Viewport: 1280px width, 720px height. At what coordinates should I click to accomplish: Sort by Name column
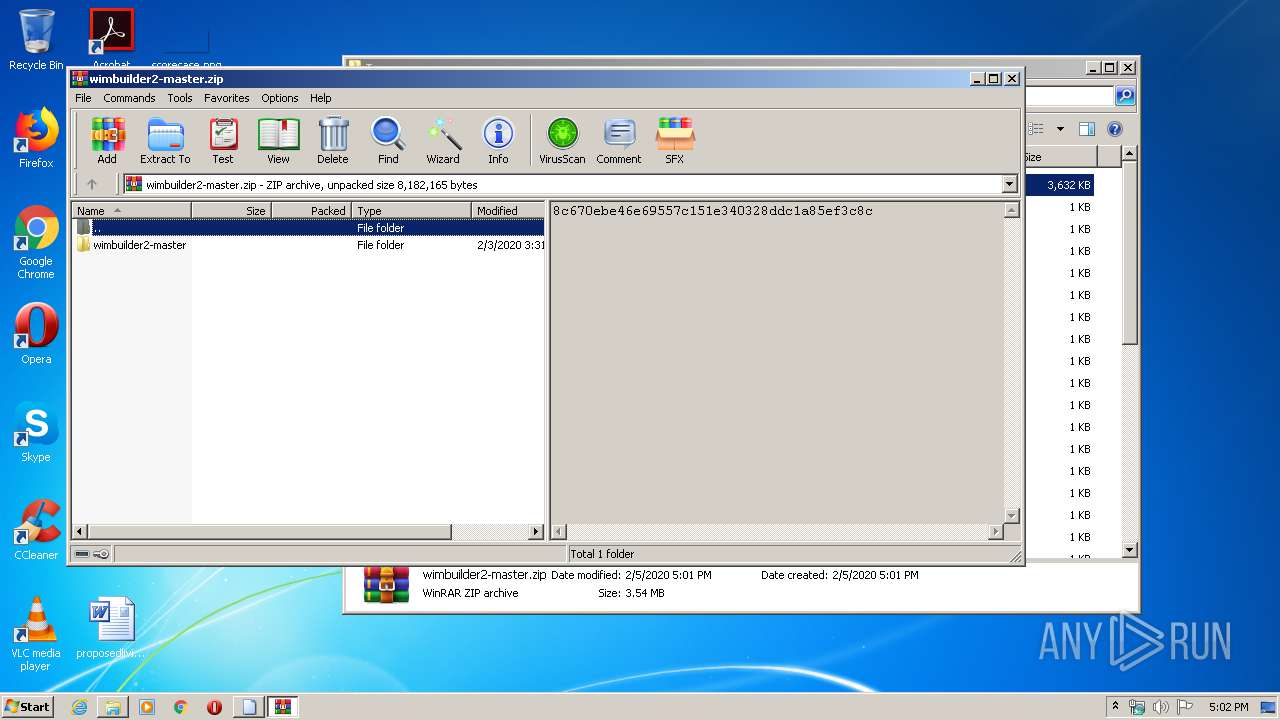tap(131, 211)
